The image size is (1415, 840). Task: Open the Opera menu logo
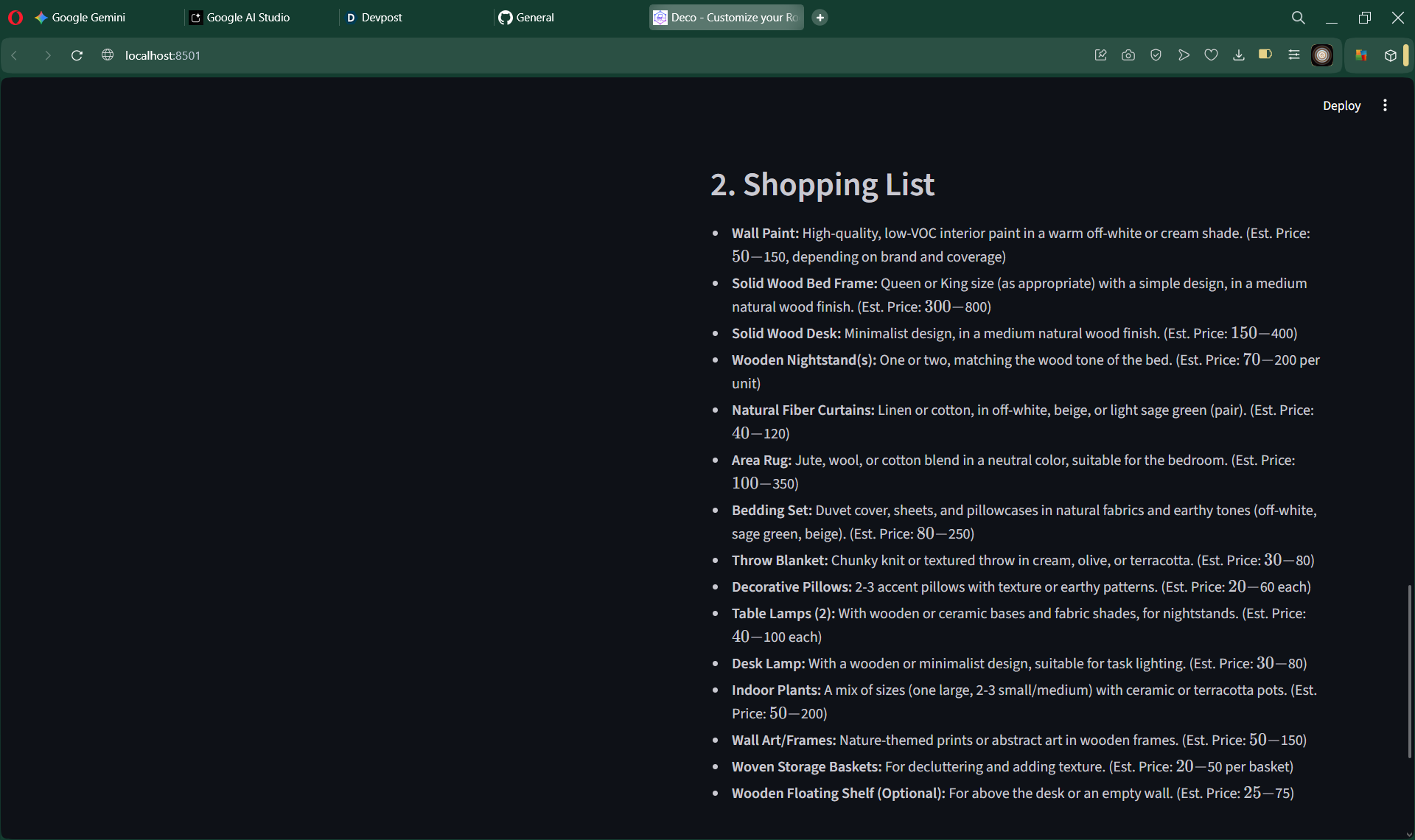pos(15,17)
